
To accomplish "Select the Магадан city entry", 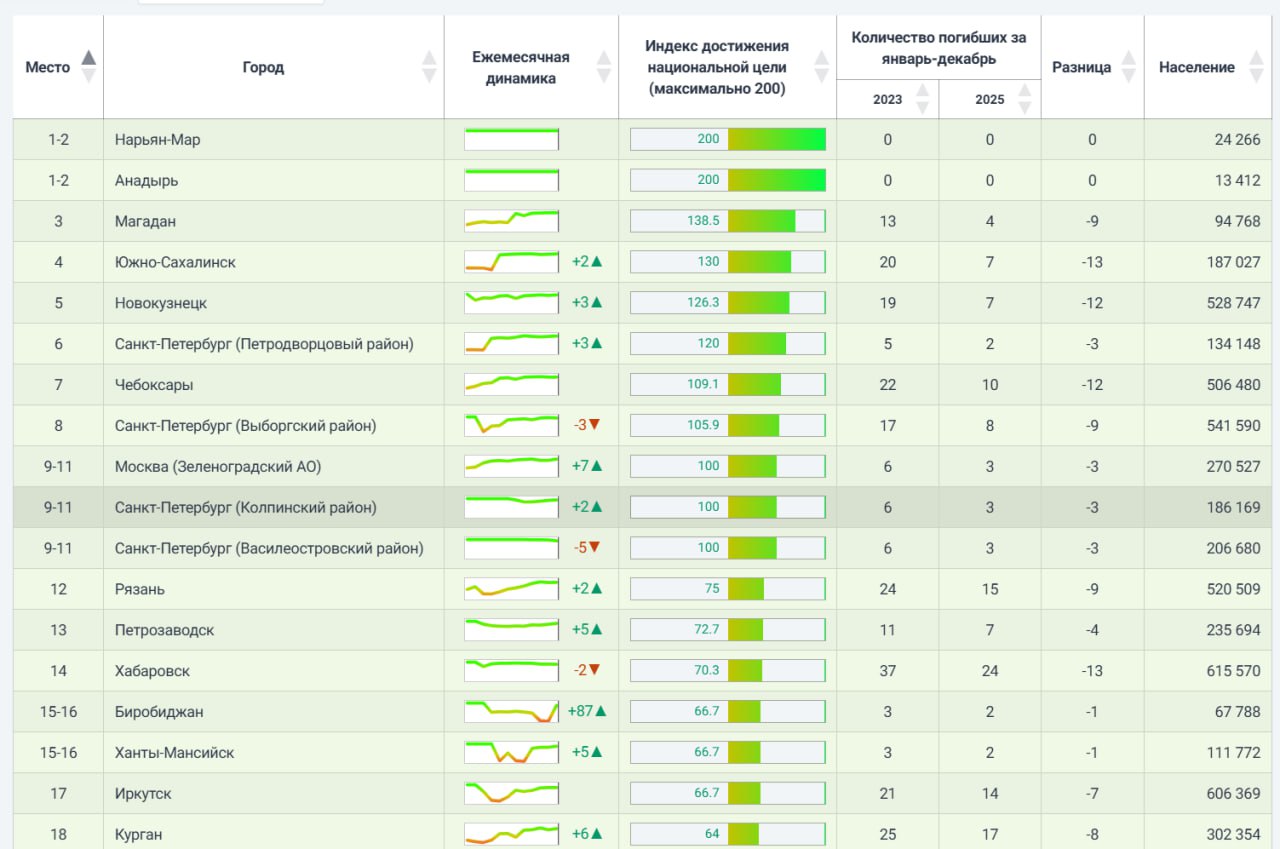I will click(145, 221).
